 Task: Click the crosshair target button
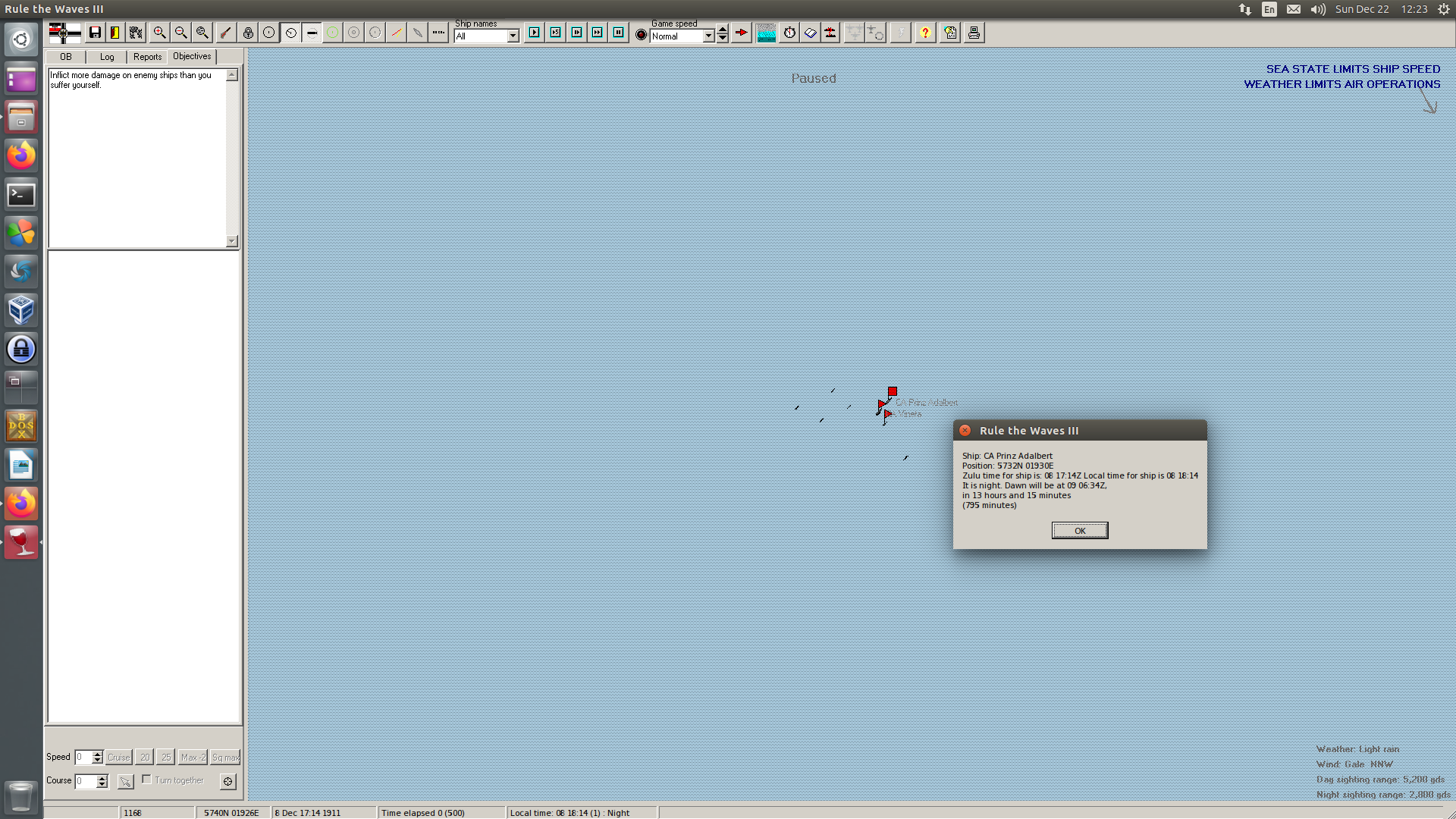[x=228, y=781]
